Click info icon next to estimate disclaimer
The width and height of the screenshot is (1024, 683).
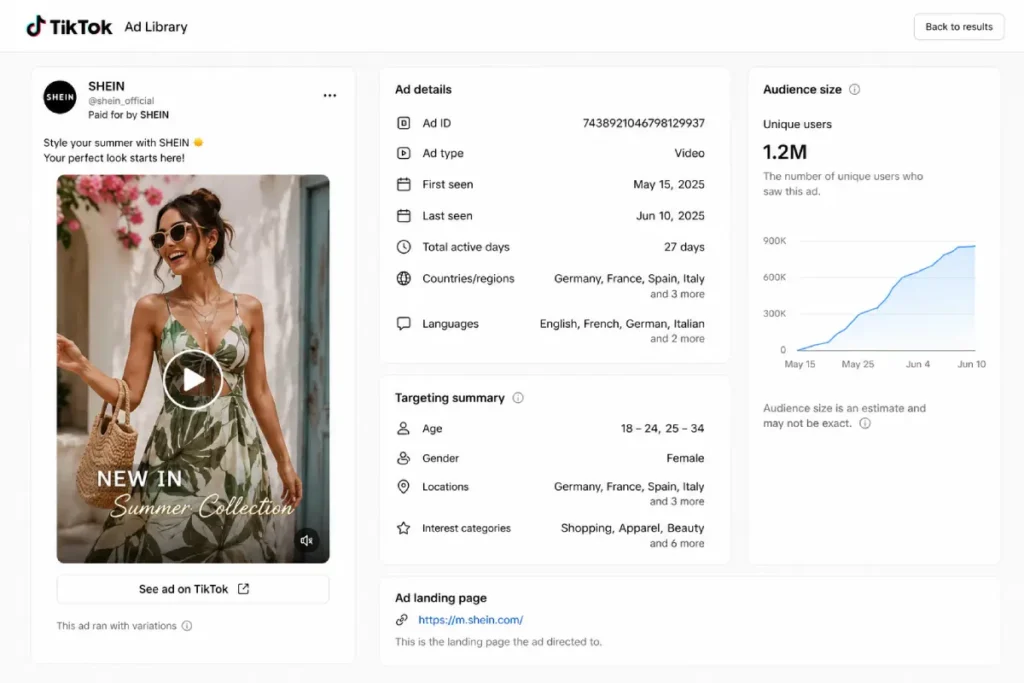(x=865, y=423)
